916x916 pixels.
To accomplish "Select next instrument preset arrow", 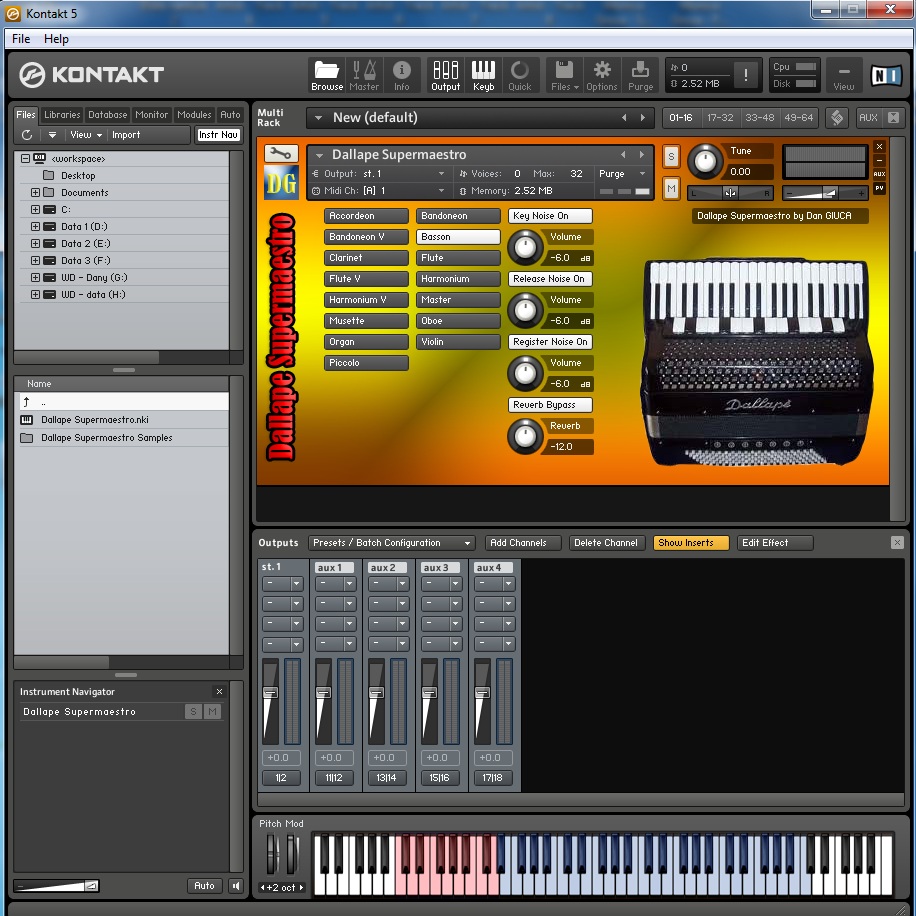I will pyautogui.click(x=641, y=155).
